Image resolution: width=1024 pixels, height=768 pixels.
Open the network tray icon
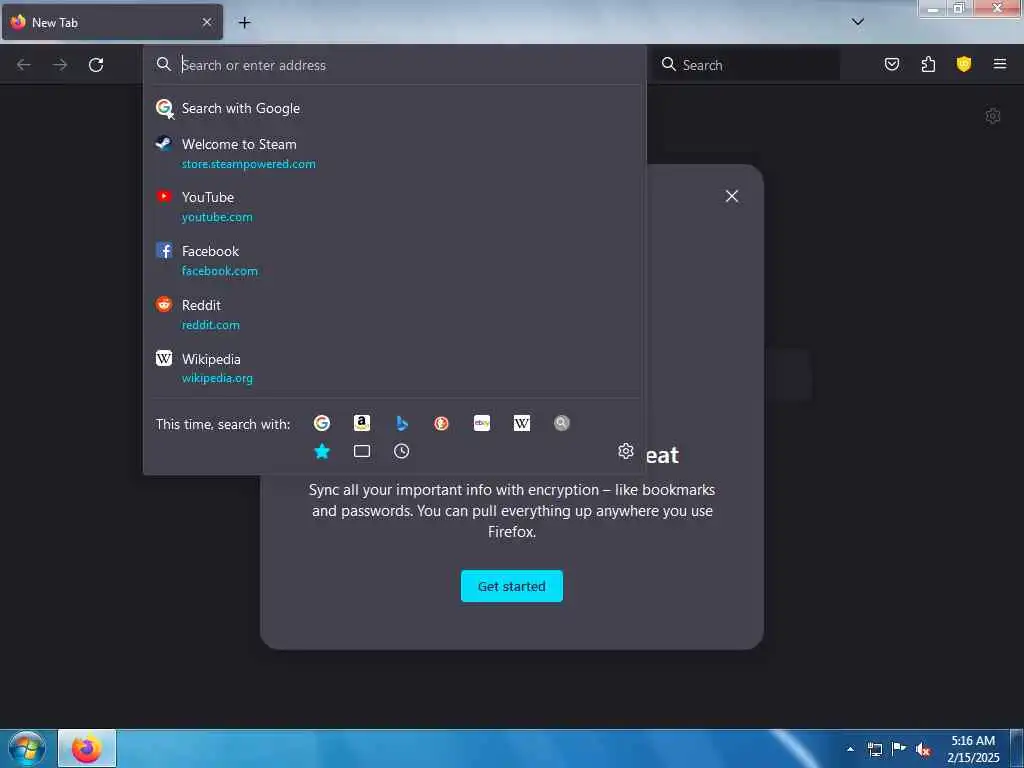875,749
